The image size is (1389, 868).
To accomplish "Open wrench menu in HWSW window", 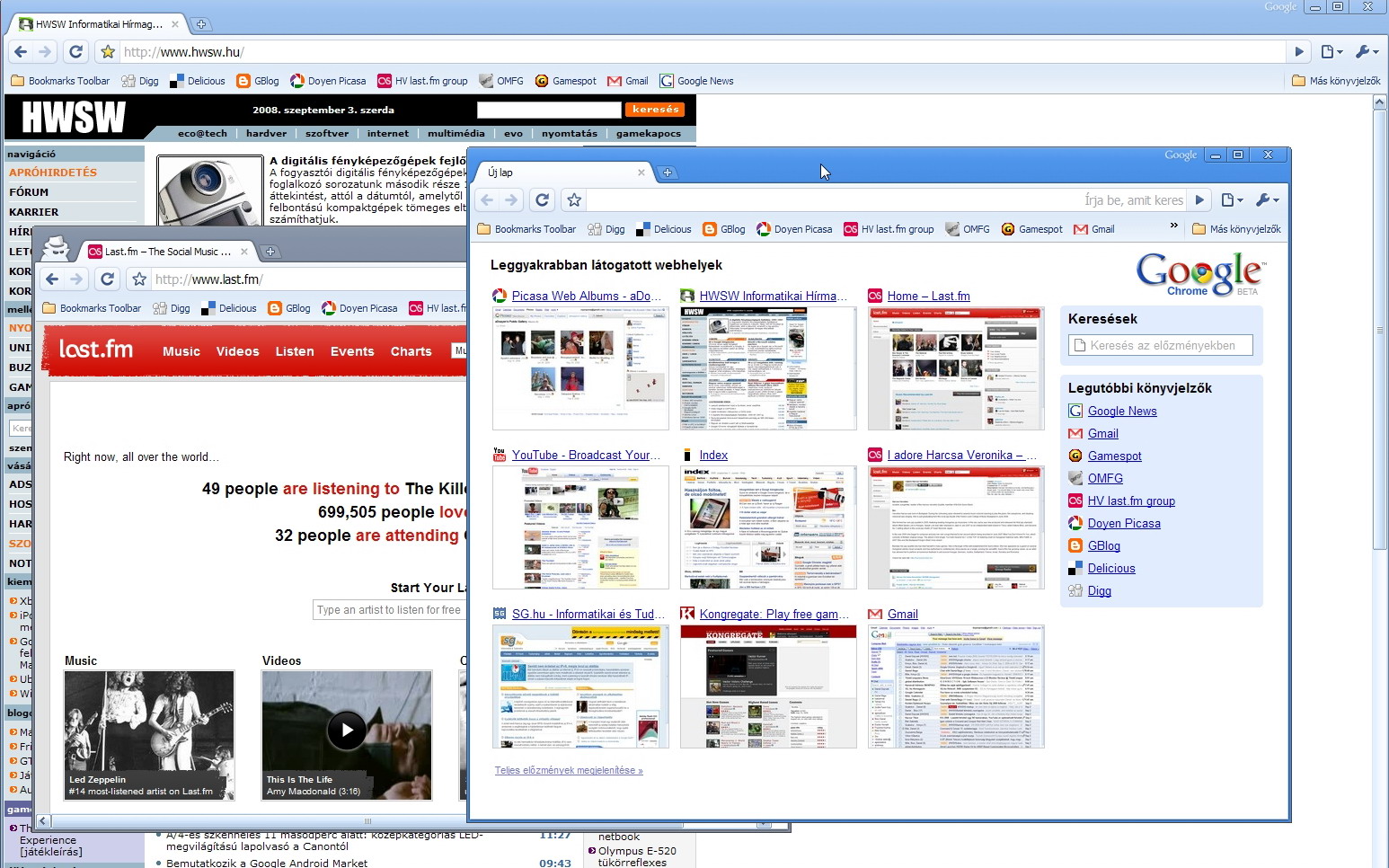I will pyautogui.click(x=1367, y=51).
